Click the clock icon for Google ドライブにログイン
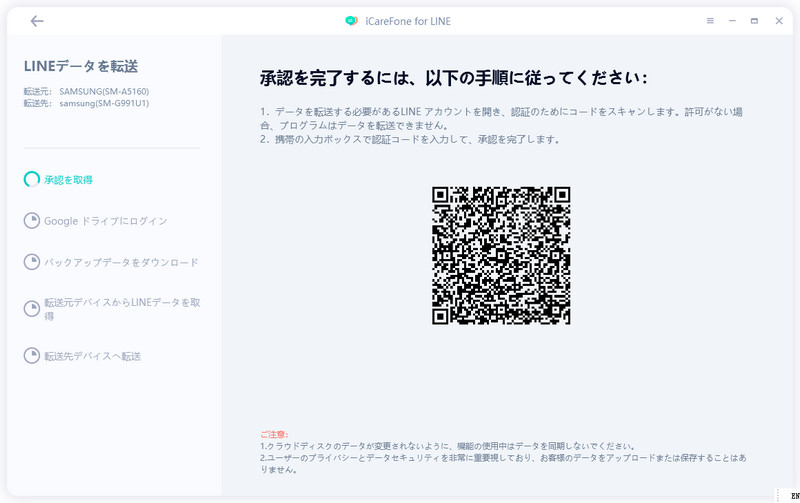This screenshot has width=800, height=503. point(32,220)
